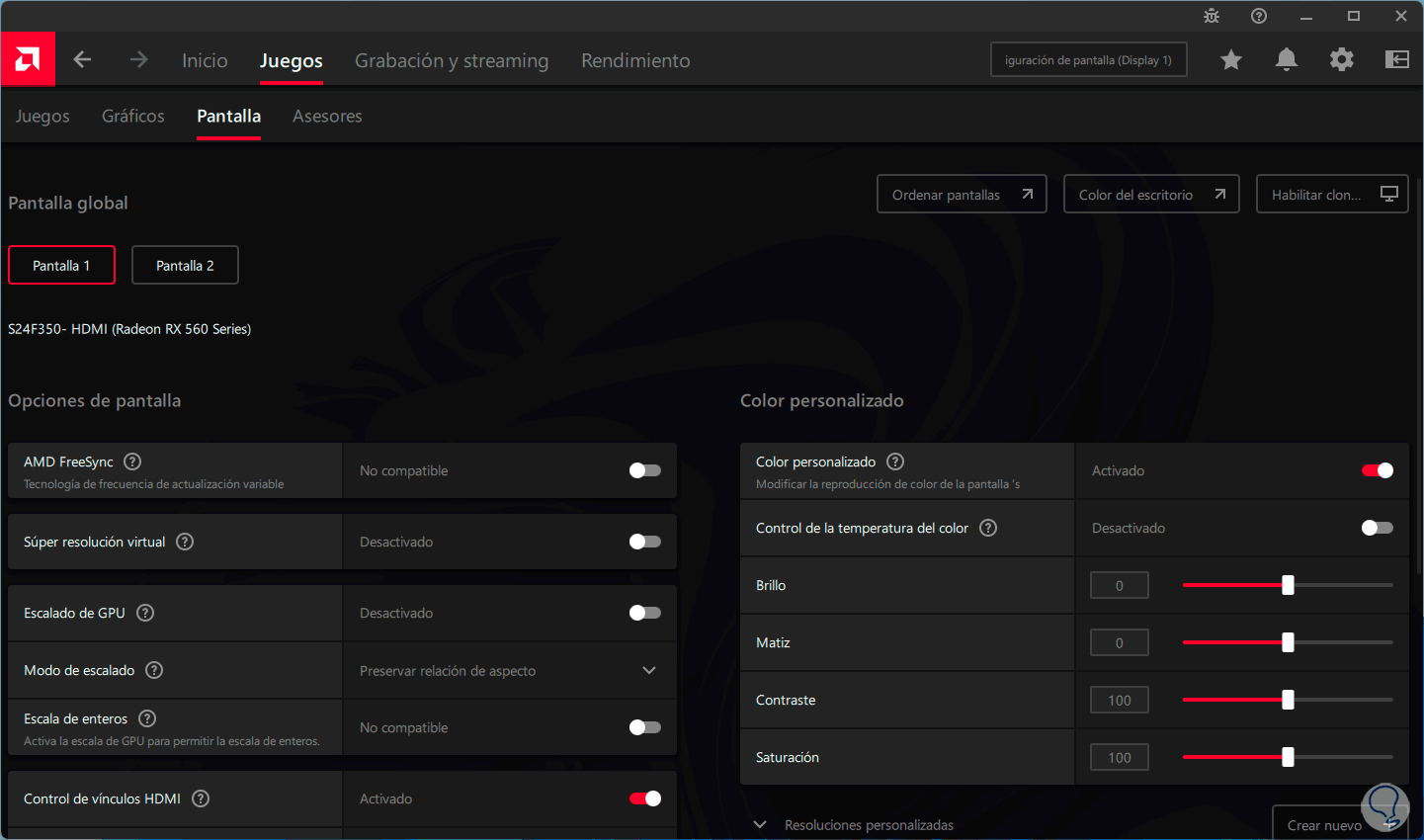The height and width of the screenshot is (840, 1424).
Task: Open the Inicio tab
Action: (x=205, y=60)
